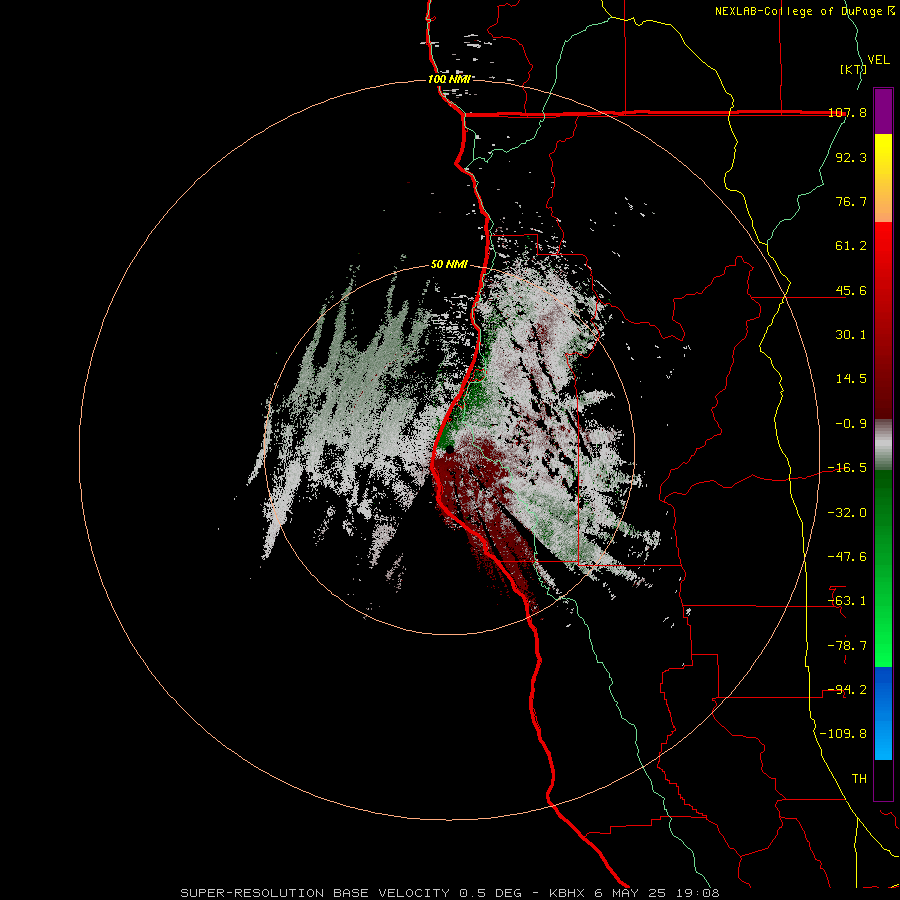The width and height of the screenshot is (900, 900).
Task: Pick the blue band on velocity scale
Action: point(883,713)
